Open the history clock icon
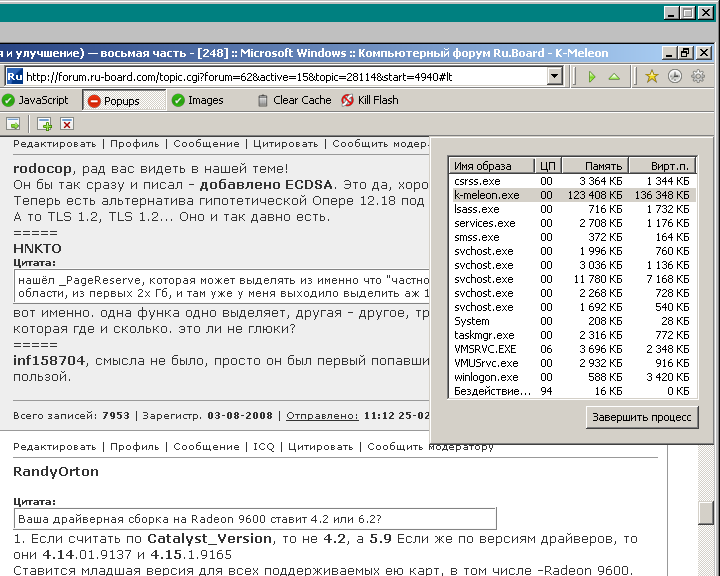 [675, 76]
